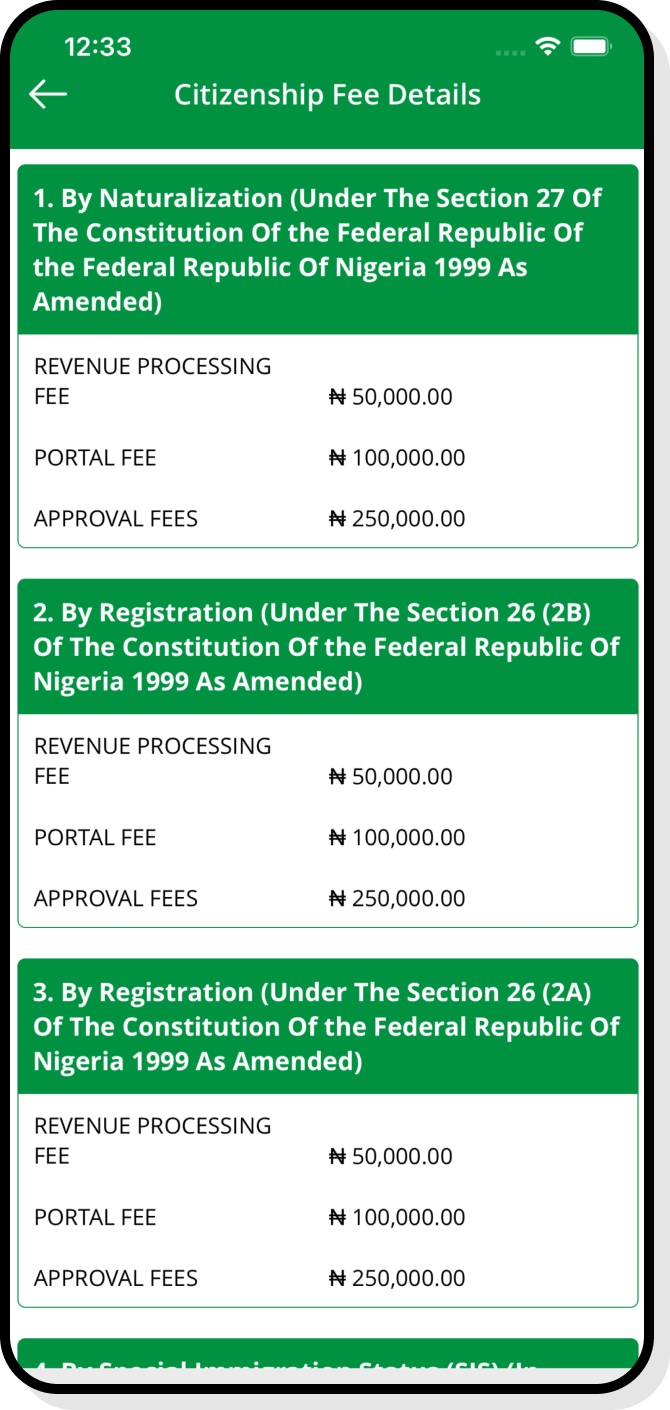Select the By Registration Section 26 (2A) header
Viewport: 670px width, 1410px height.
(x=327, y=1027)
